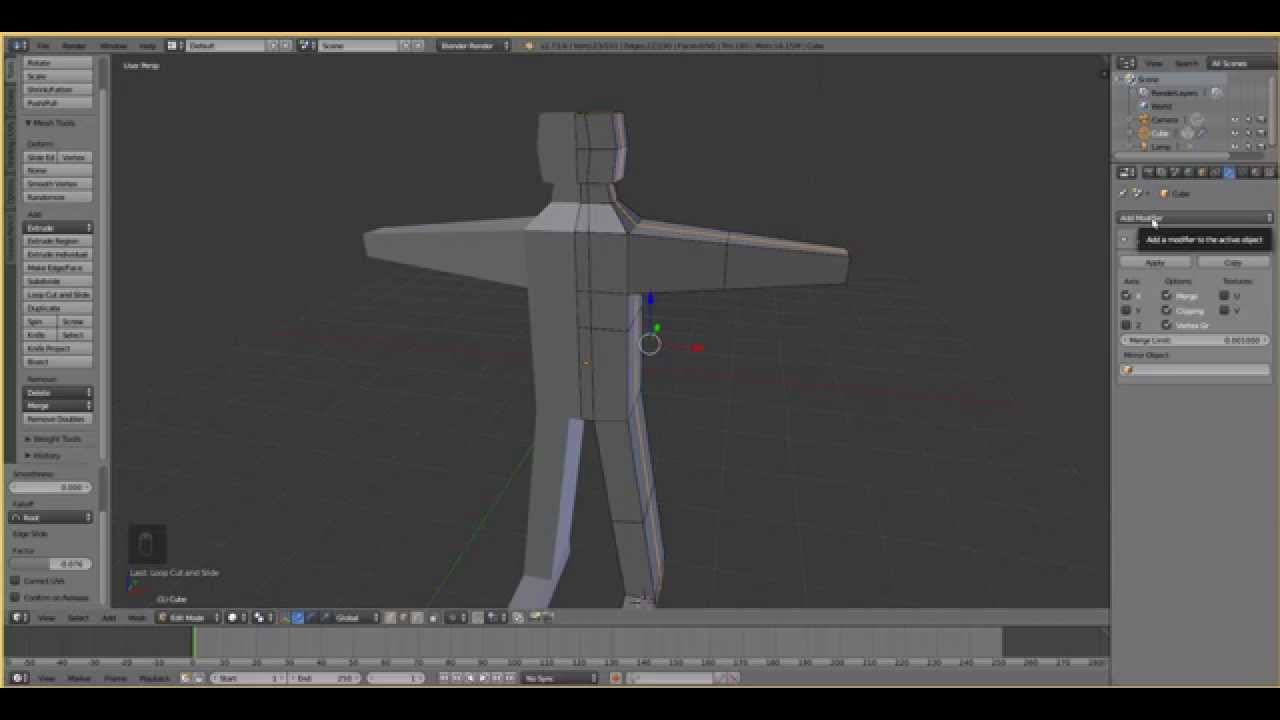The height and width of the screenshot is (720, 1280).
Task: Toggle mirror axis Y checkbox
Action: click(1126, 310)
